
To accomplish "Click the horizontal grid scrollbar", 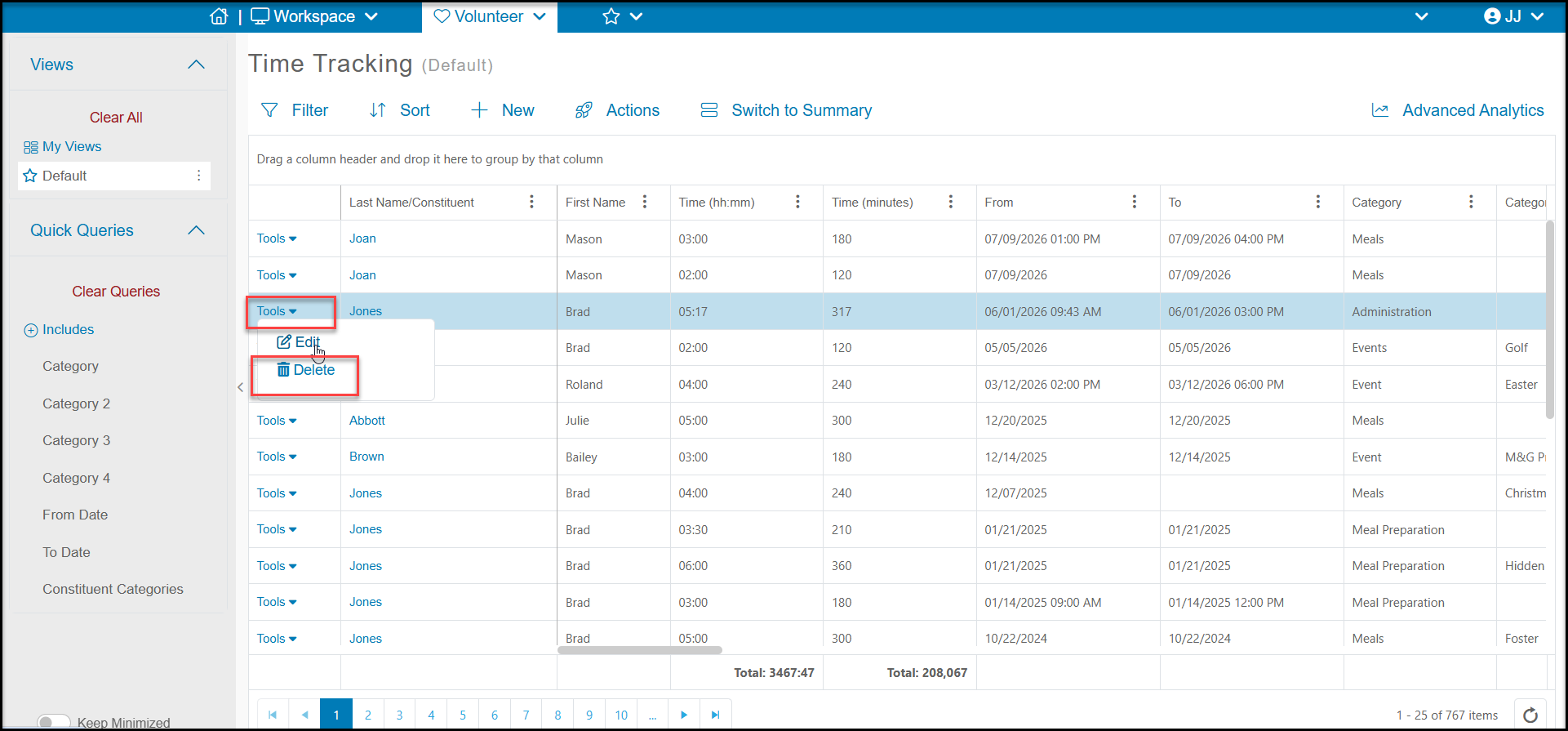I will (640, 650).
